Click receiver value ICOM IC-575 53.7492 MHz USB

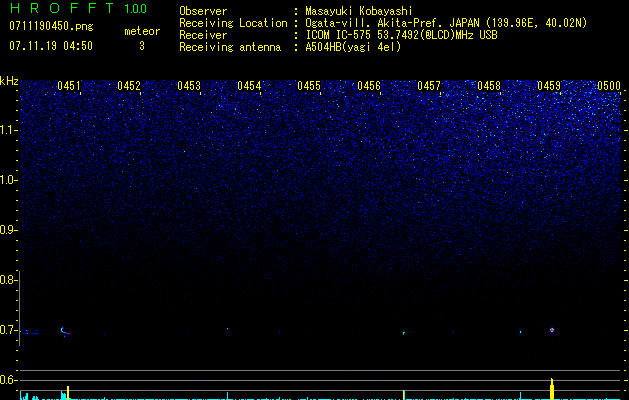click(x=401, y=35)
